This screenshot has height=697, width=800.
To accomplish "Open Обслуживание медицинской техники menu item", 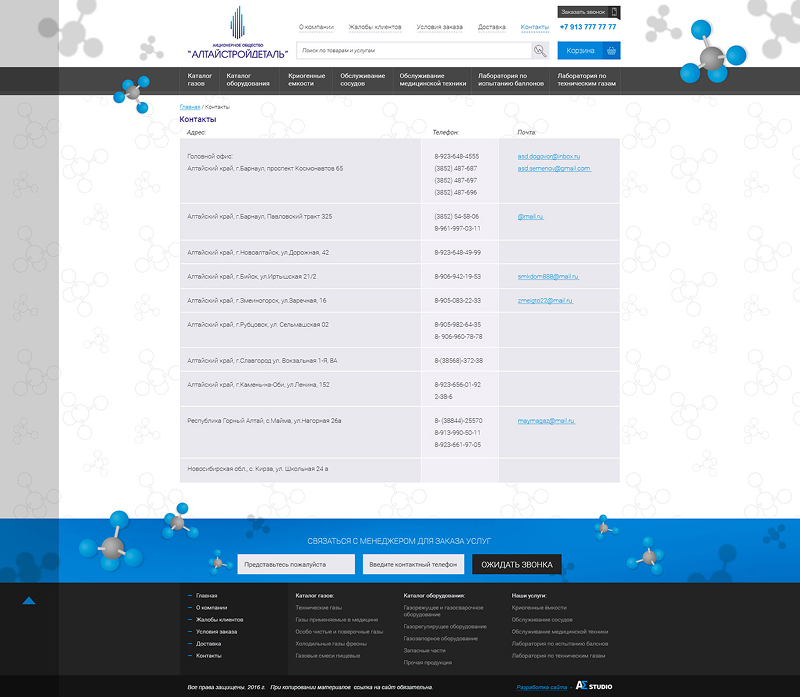I will coord(432,80).
